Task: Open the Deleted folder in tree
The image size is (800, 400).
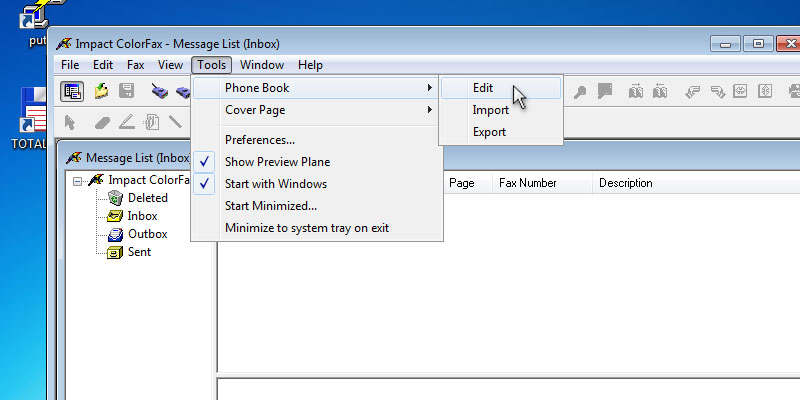Action: (147, 198)
